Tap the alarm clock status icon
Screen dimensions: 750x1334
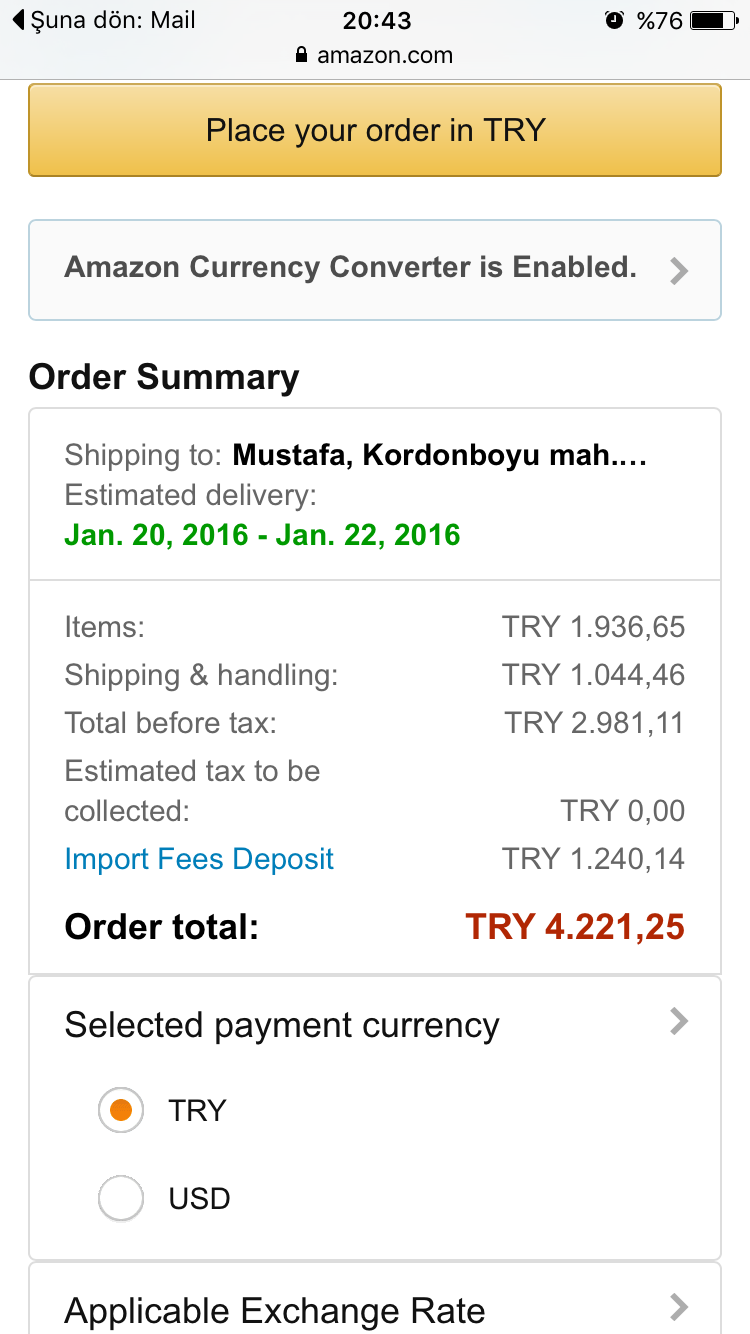(x=614, y=20)
